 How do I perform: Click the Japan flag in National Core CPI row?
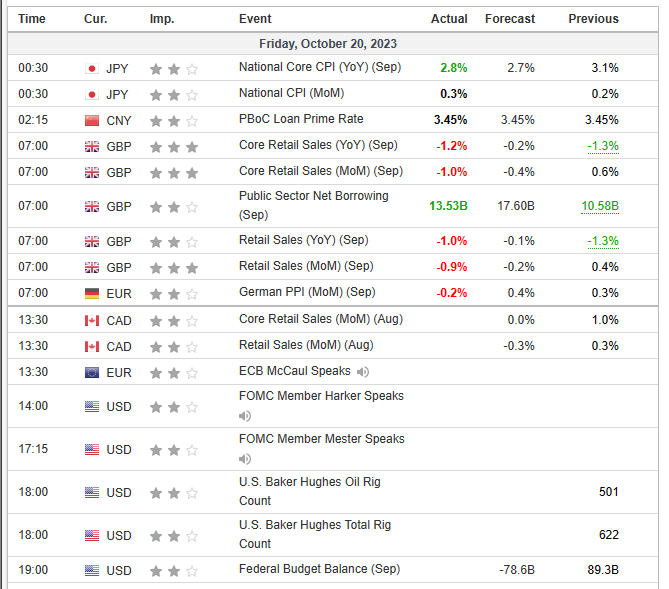click(92, 68)
